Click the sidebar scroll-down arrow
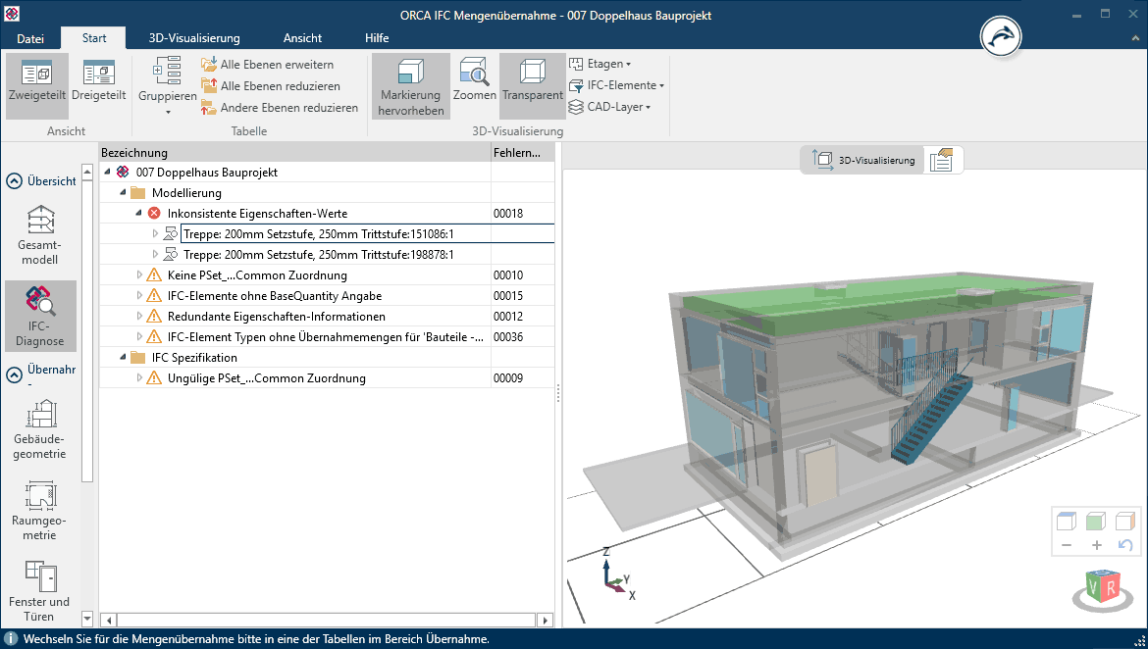 pos(87,619)
